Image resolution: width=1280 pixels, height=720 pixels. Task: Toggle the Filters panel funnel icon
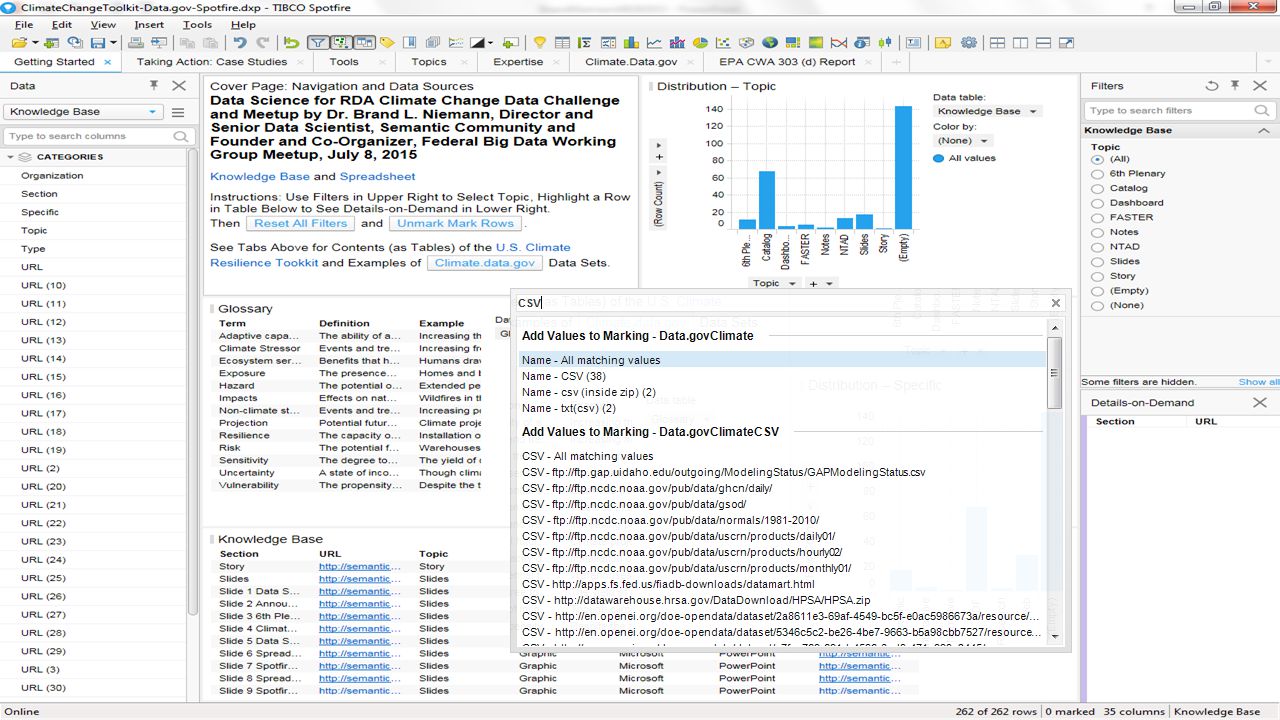coord(318,43)
